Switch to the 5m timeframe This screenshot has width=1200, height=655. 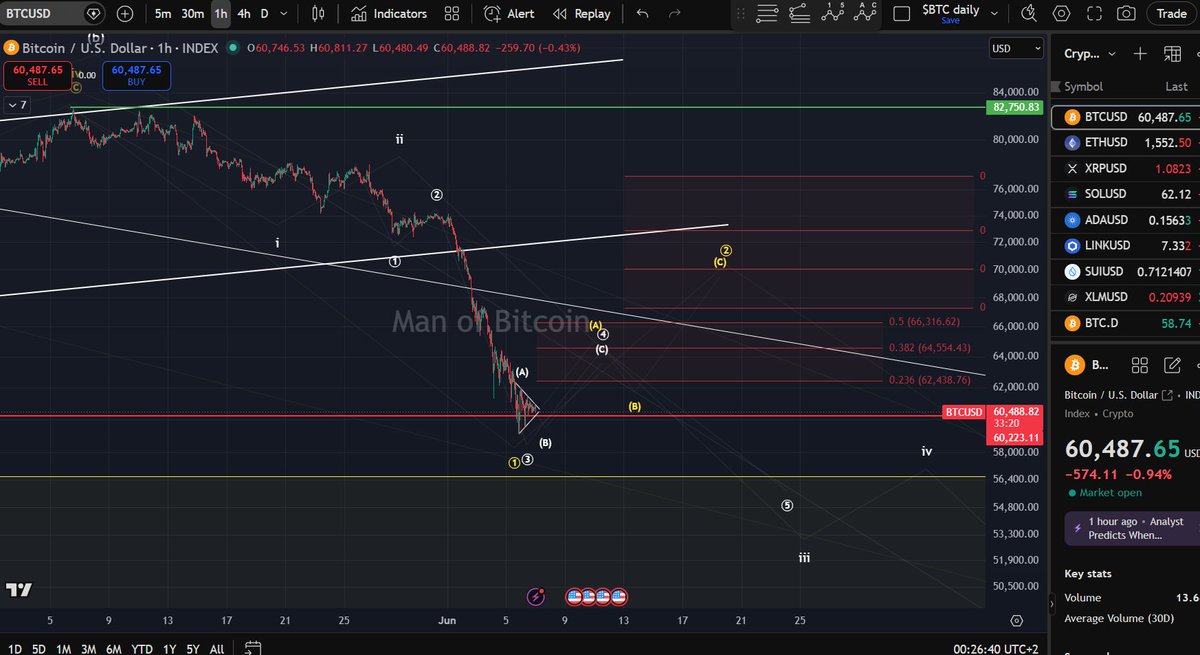pos(163,14)
